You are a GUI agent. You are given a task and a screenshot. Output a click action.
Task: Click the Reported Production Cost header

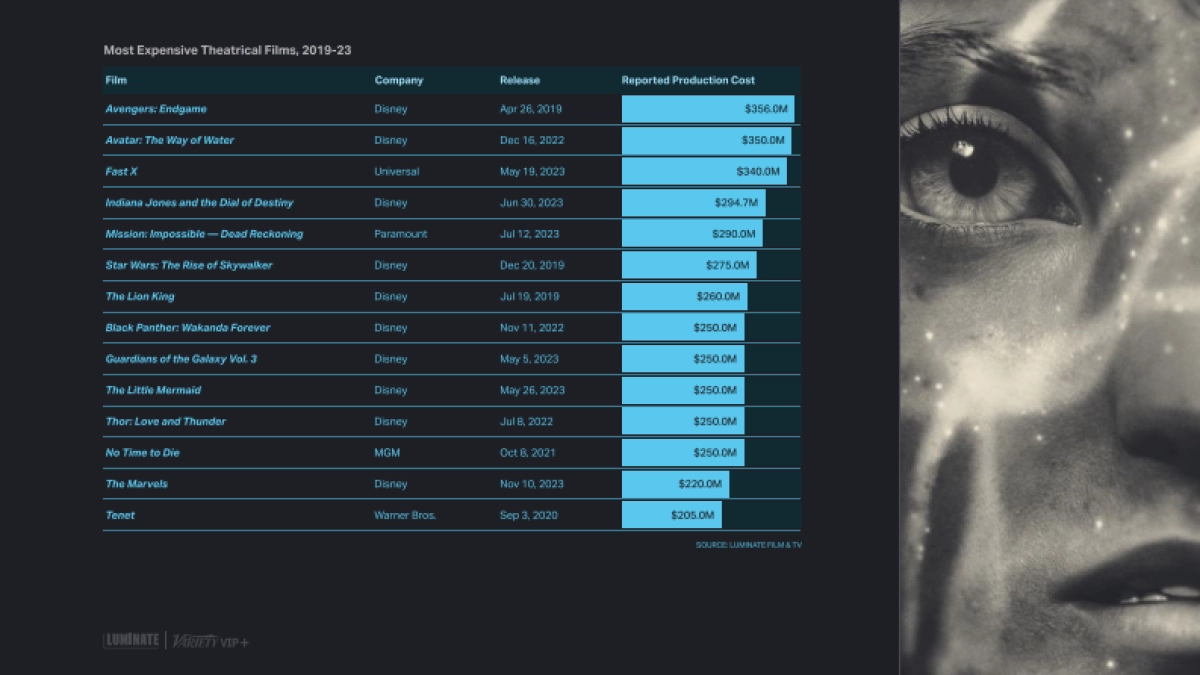688,80
